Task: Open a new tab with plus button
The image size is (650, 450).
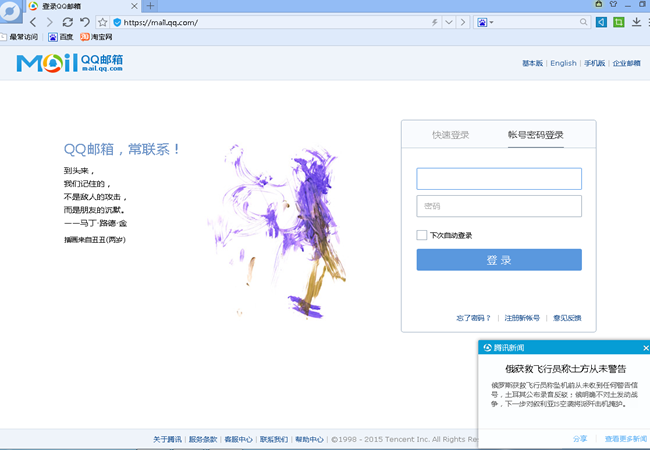Action: point(150,6)
